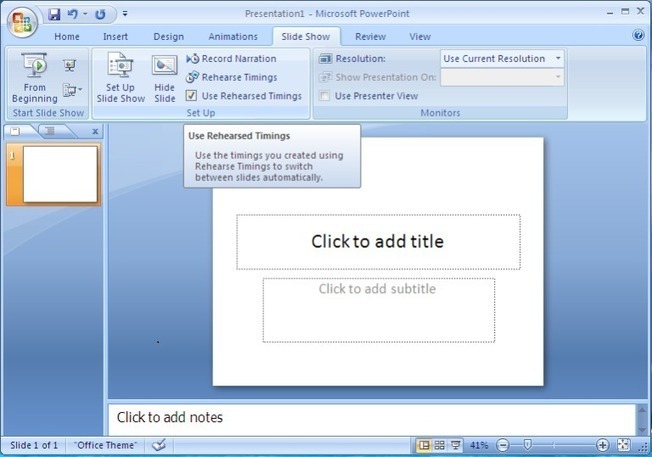Click the Save icon in Quick Access Toolbar

coord(54,14)
